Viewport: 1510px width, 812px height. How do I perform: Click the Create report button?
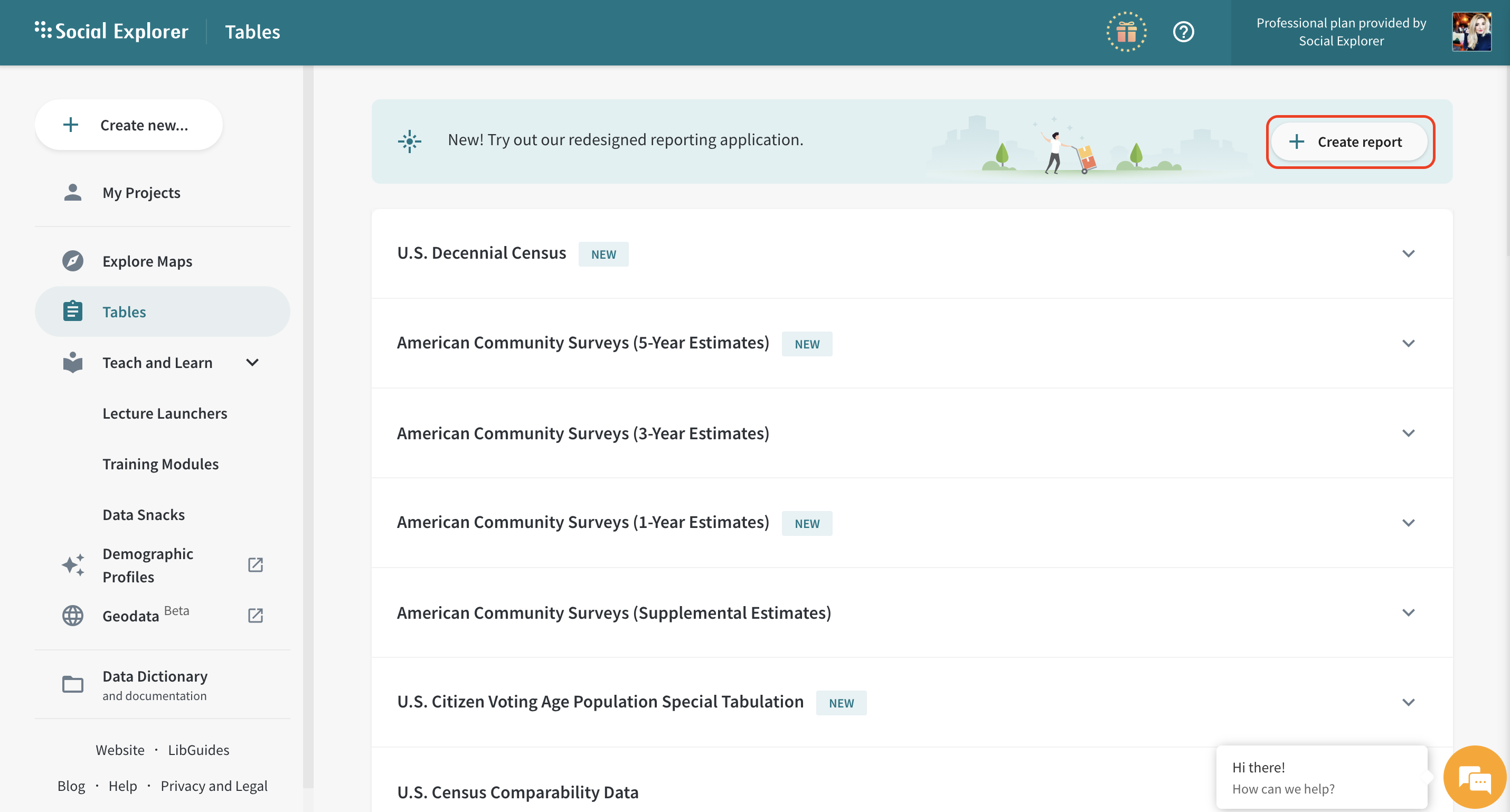[x=1349, y=142]
